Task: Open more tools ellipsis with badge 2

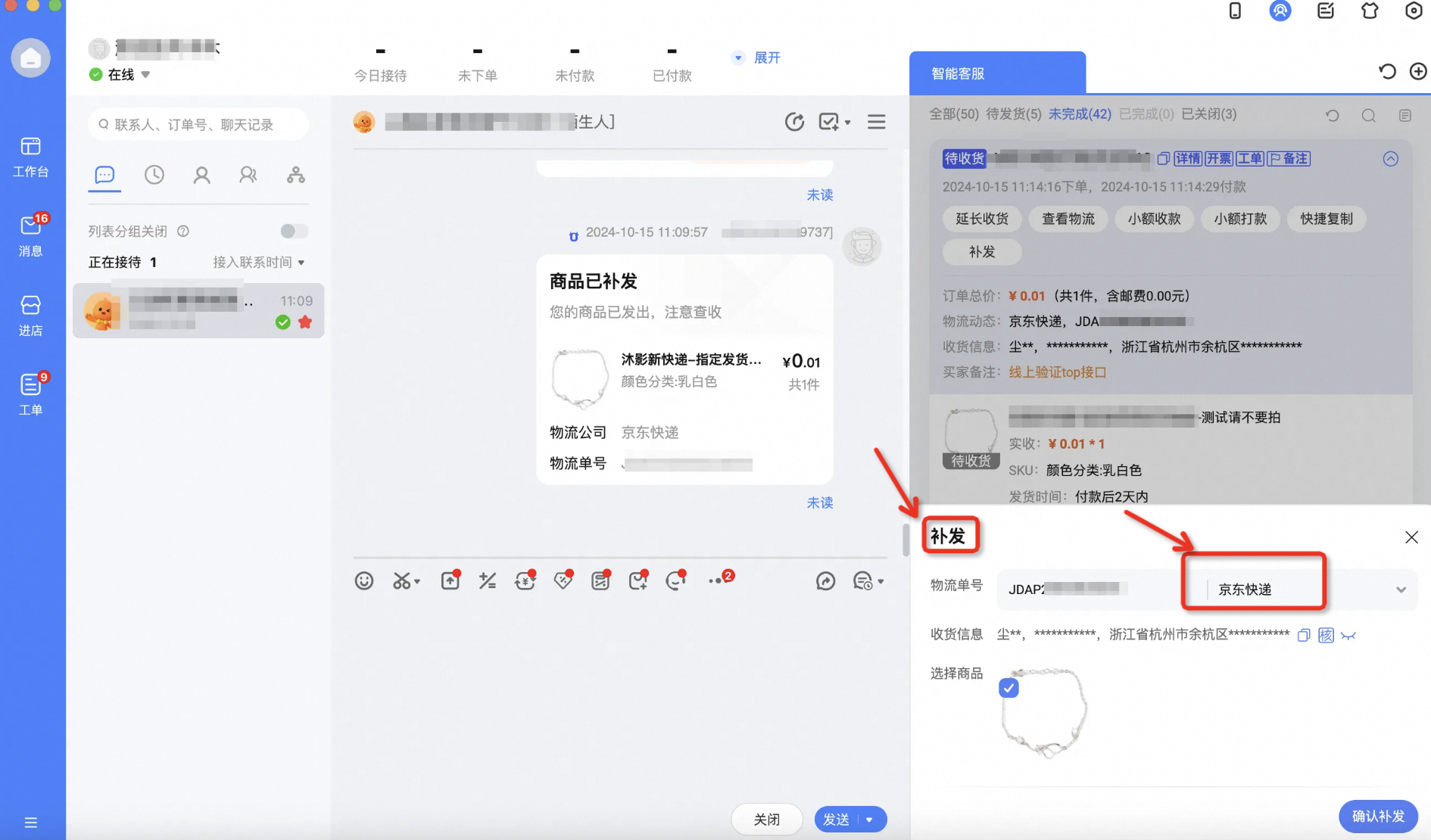Action: [719, 580]
